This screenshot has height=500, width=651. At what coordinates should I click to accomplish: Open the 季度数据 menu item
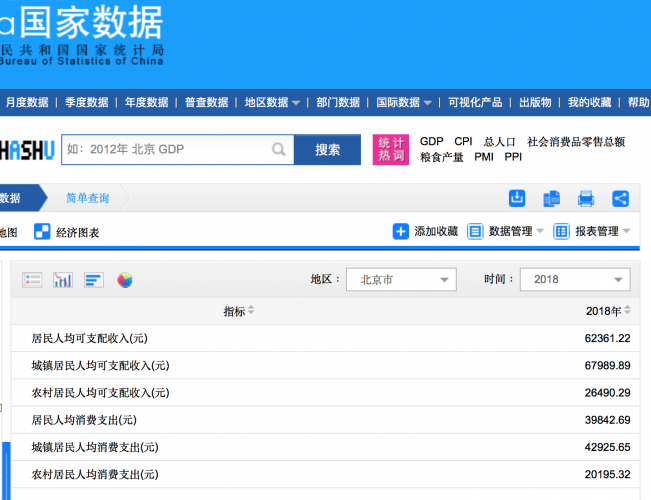[87, 102]
